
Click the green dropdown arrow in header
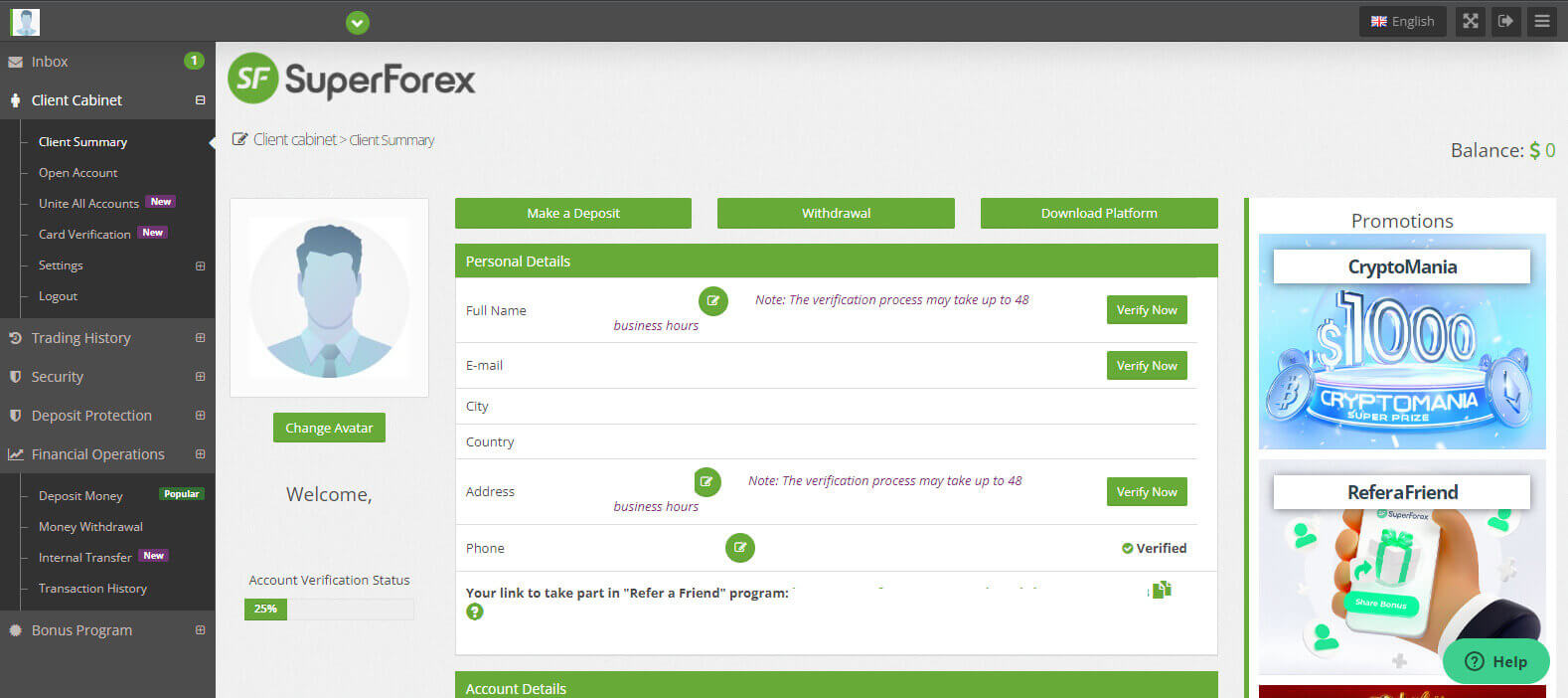pos(358,22)
